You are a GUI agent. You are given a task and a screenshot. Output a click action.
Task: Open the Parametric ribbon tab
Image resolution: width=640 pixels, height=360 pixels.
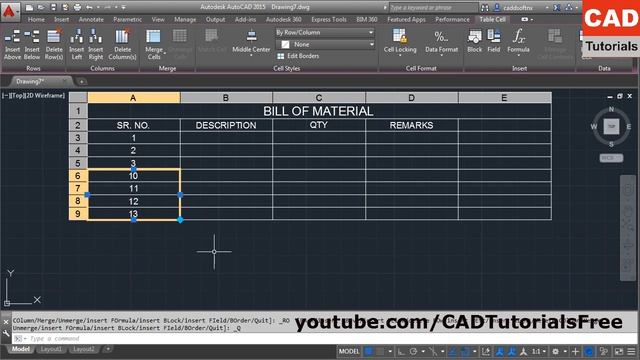point(127,20)
